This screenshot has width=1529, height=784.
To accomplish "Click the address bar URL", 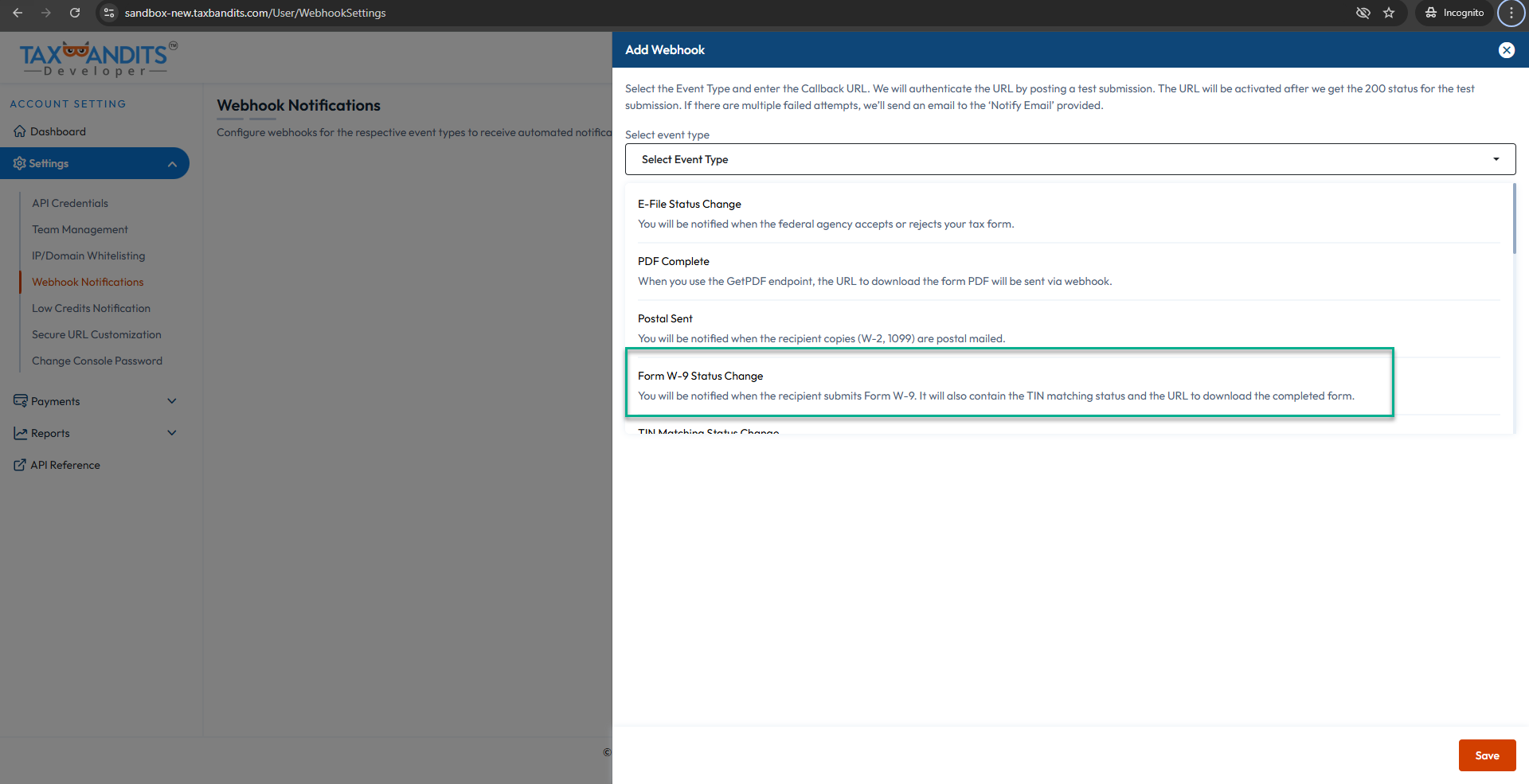I will (255, 13).
